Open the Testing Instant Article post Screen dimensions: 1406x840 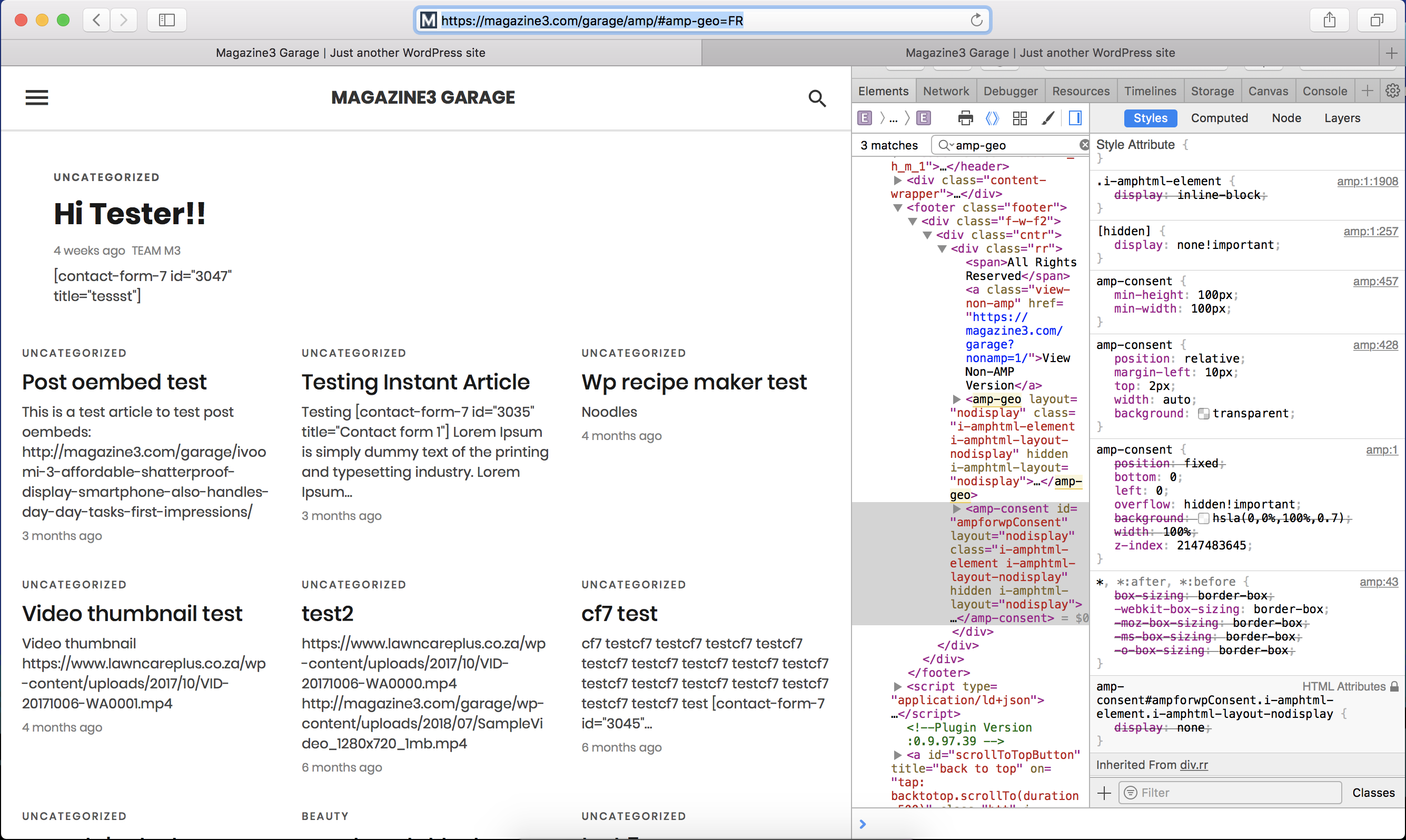(415, 382)
